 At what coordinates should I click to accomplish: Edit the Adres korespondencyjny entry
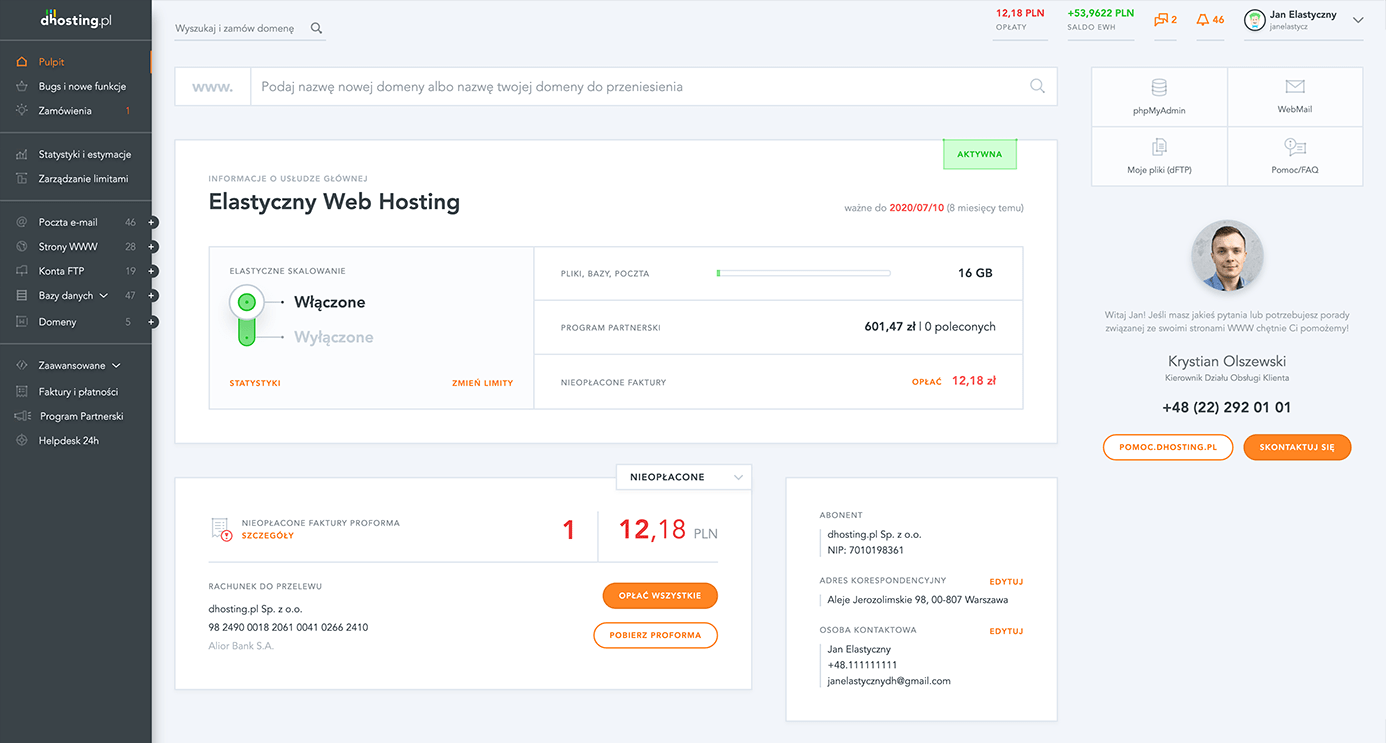[x=1006, y=581]
